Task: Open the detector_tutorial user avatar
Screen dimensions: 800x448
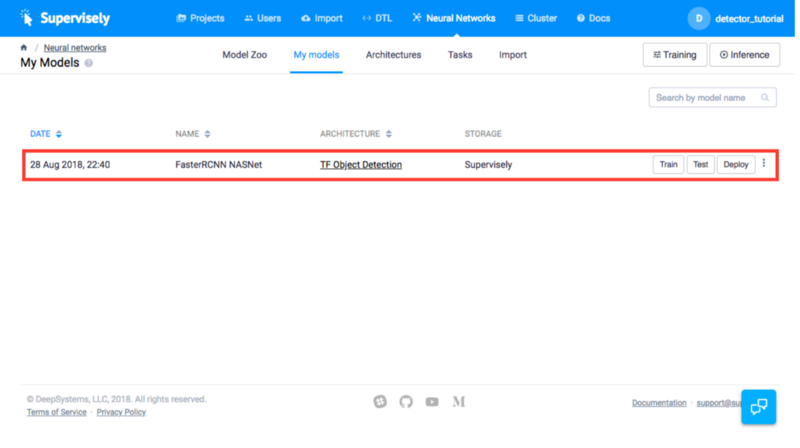Action: pos(698,18)
